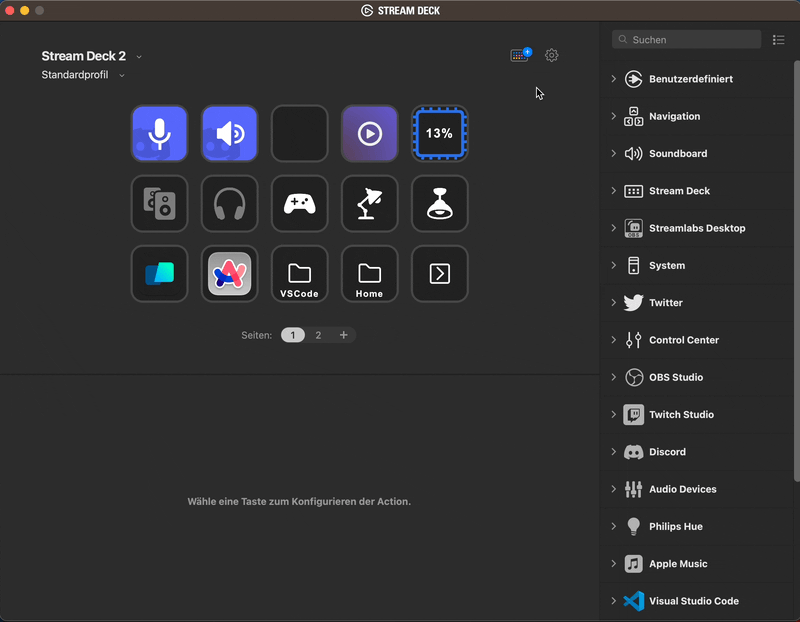The image size is (800, 622).
Task: Expand the Stream Deck category
Action: 614,191
